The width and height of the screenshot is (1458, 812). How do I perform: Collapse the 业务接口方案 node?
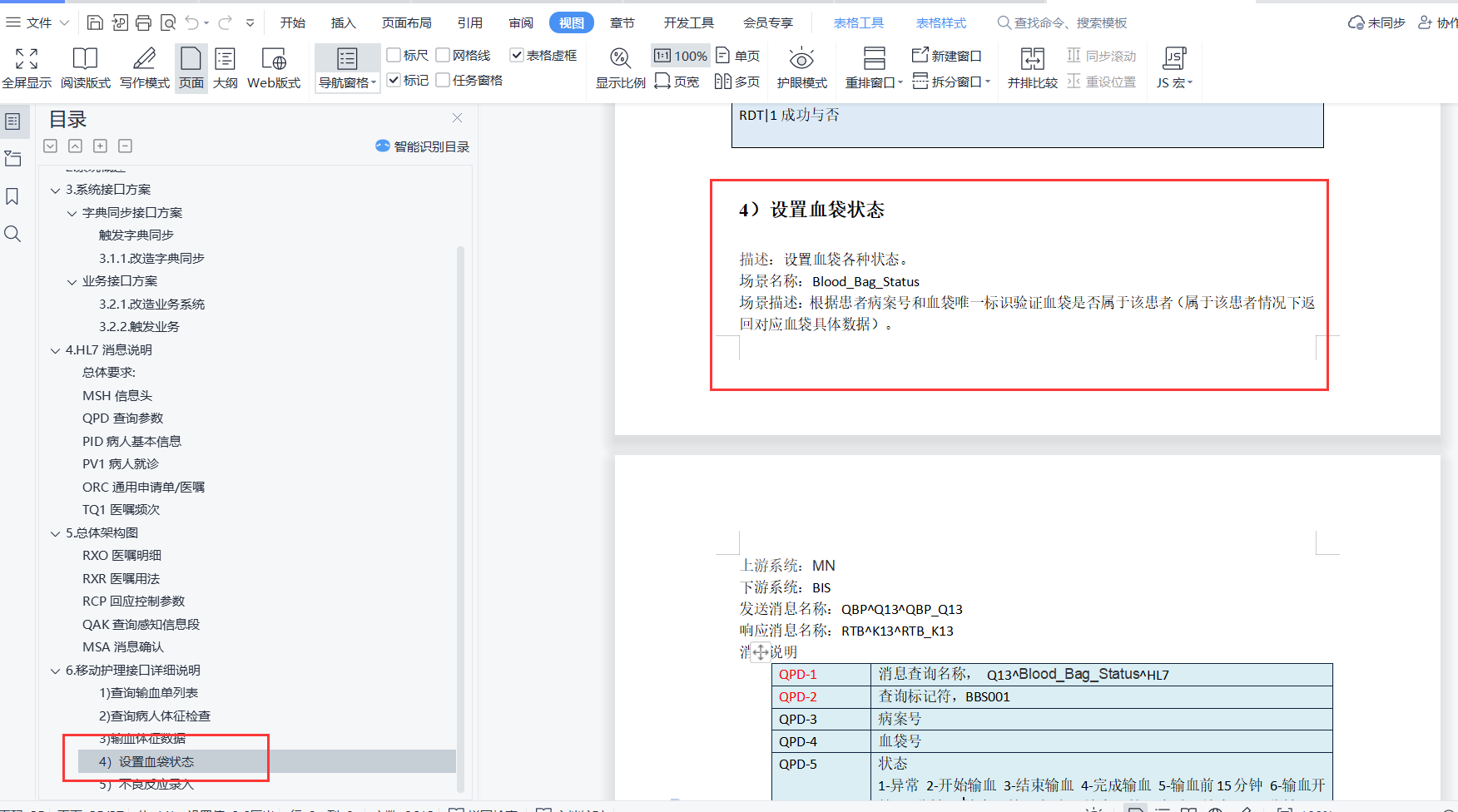tap(72, 282)
